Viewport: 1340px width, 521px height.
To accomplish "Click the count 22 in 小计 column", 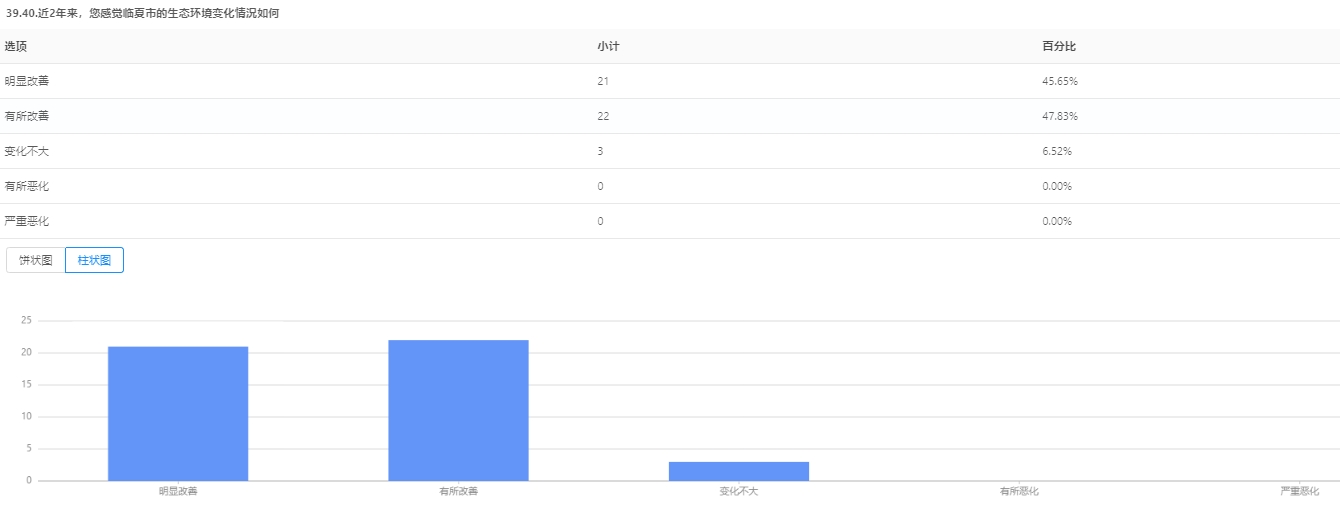I will [x=603, y=116].
